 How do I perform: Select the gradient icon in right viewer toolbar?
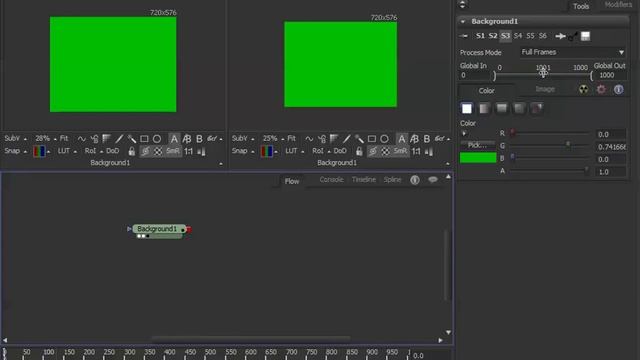(334, 139)
